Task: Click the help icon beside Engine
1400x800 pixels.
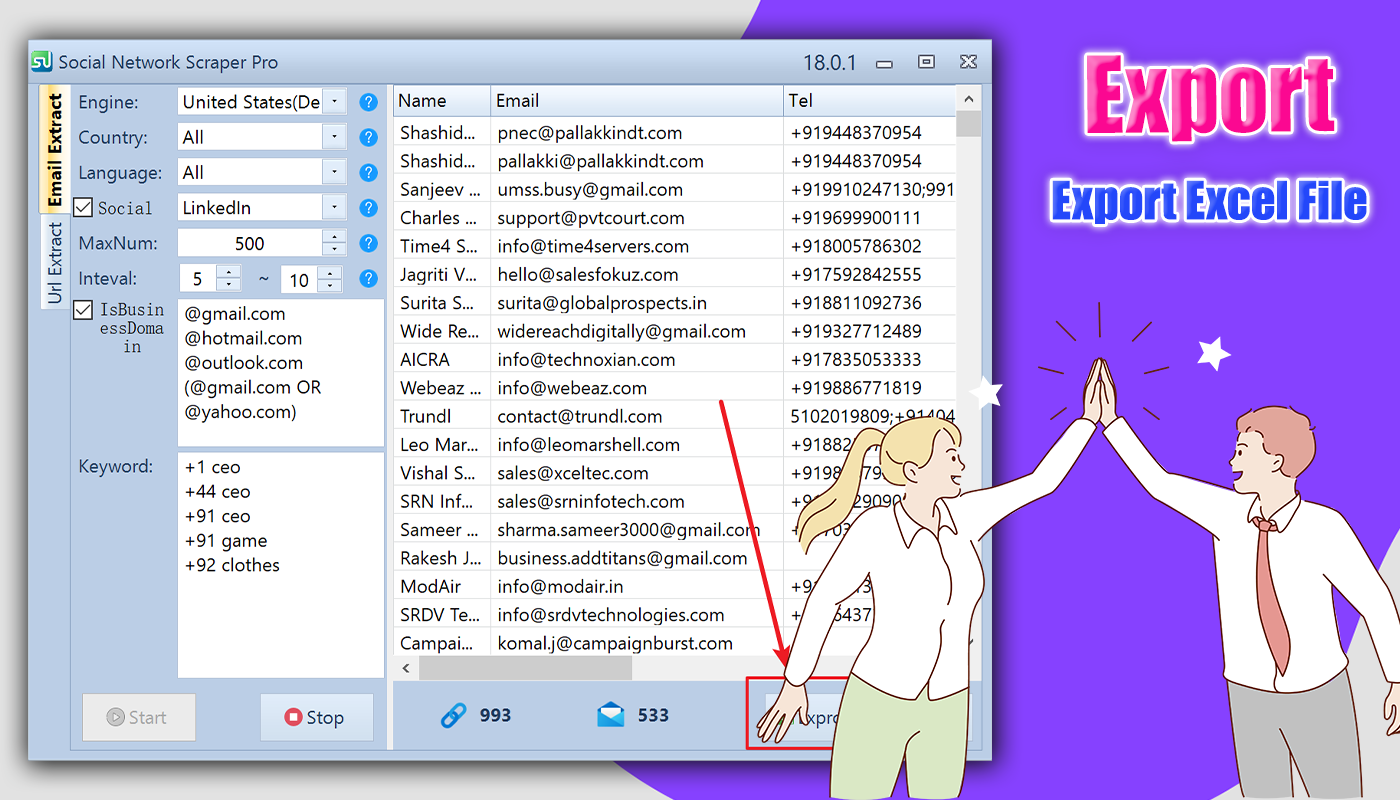Action: coord(369,102)
